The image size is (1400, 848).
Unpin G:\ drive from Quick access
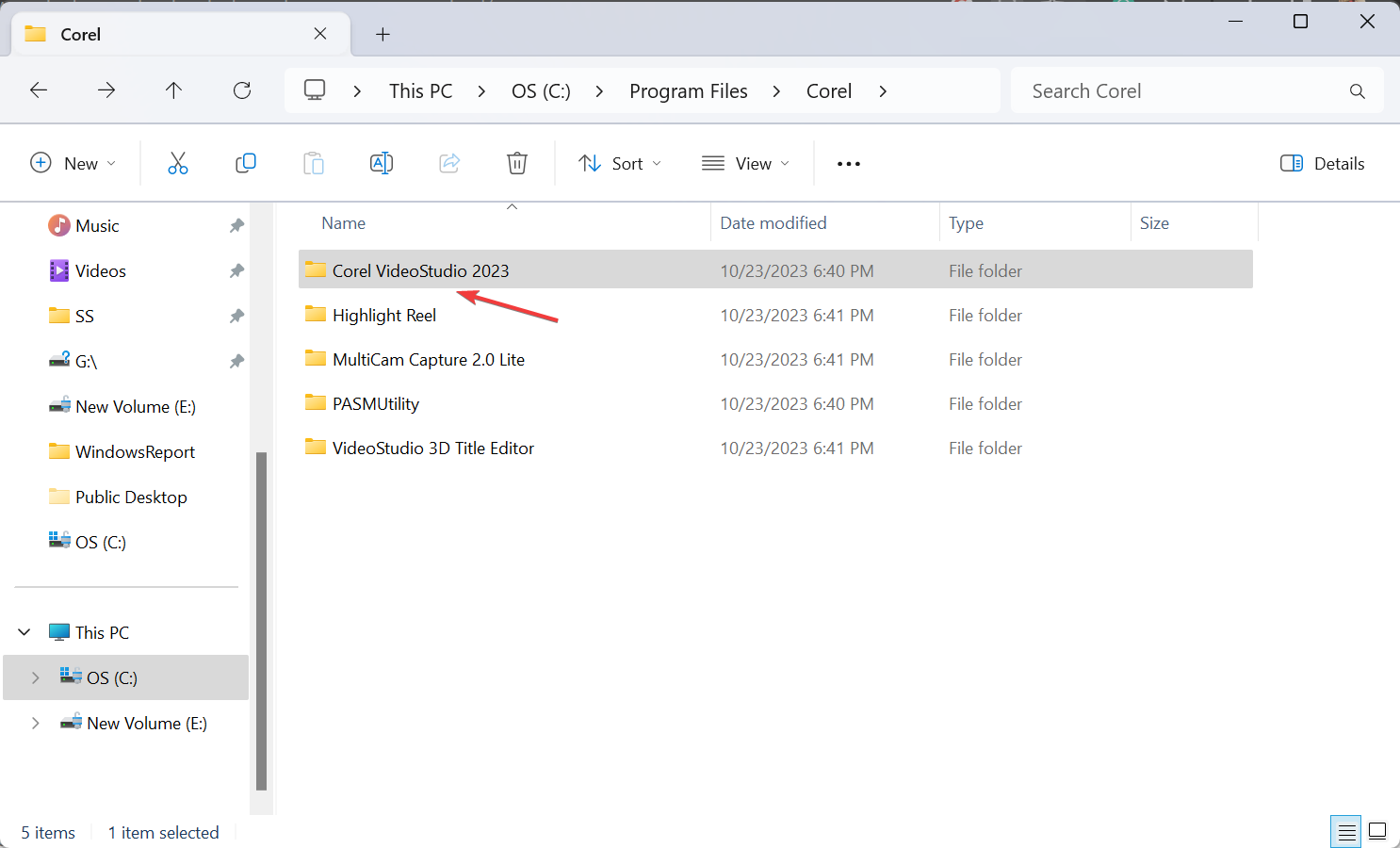click(x=236, y=362)
